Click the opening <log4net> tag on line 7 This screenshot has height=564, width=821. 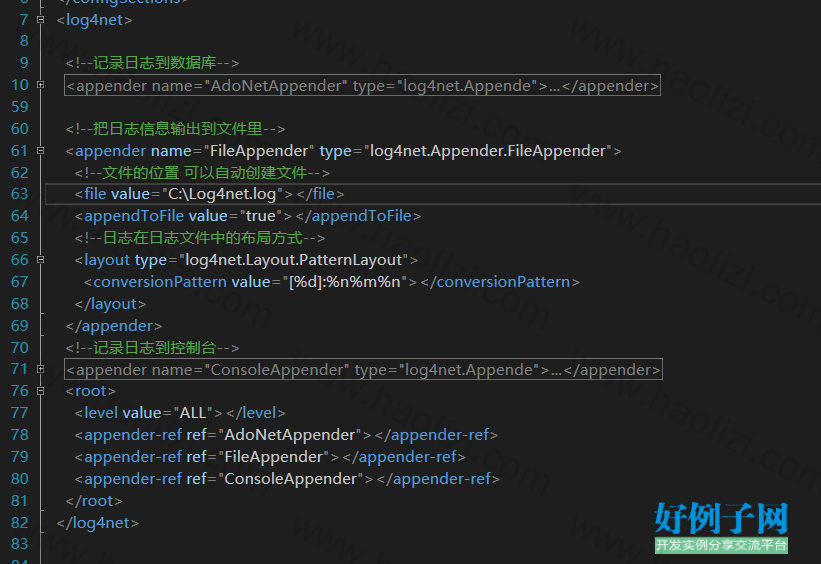94,20
